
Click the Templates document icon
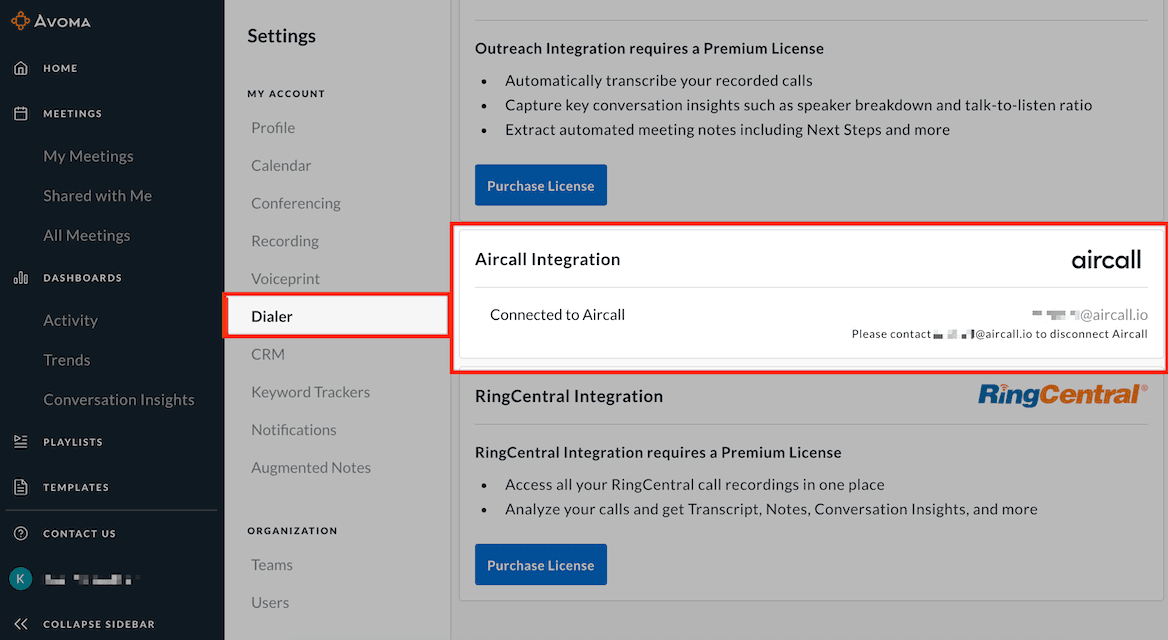point(20,487)
